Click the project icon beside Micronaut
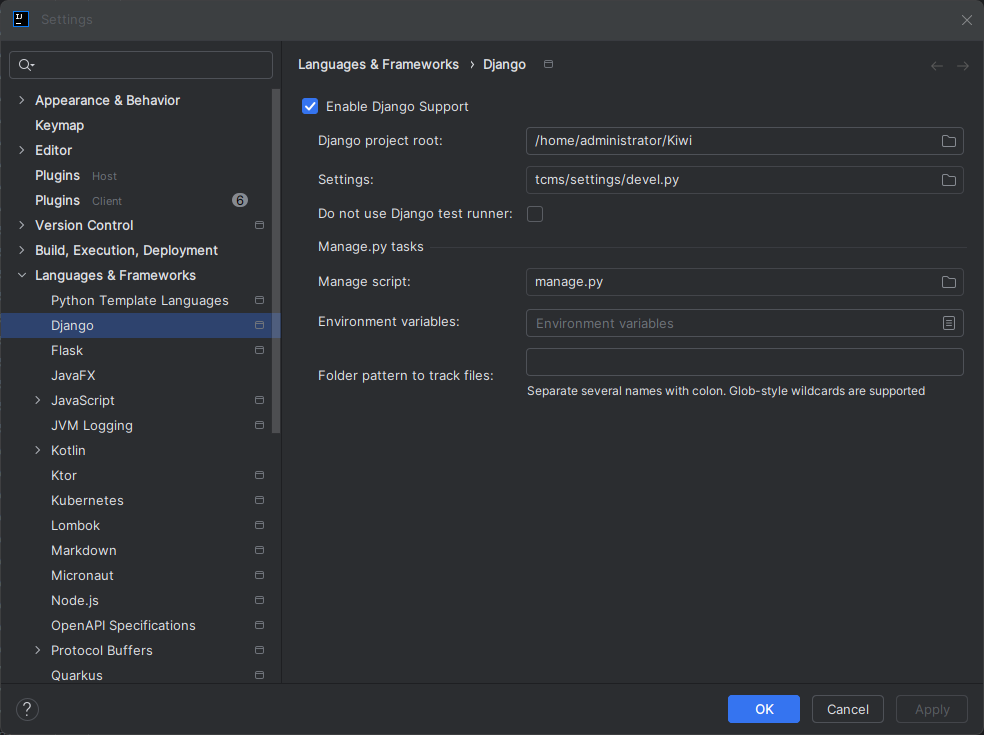The image size is (984, 735). (x=259, y=575)
